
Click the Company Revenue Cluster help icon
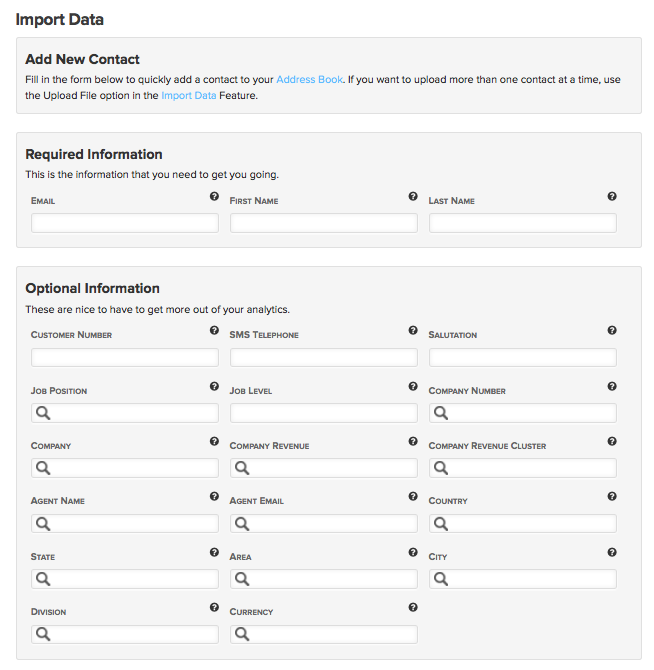click(612, 441)
